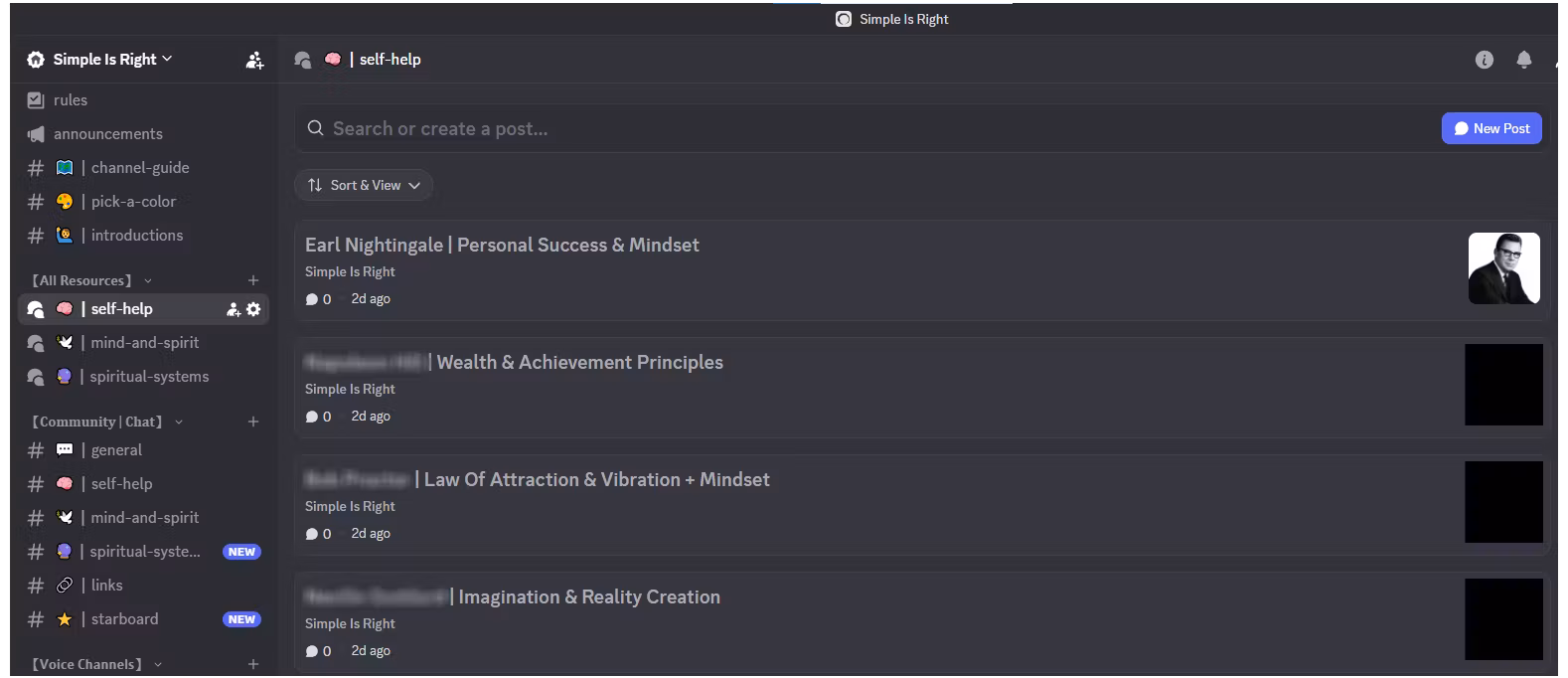Click create invite icon on self-help channel

tap(234, 309)
